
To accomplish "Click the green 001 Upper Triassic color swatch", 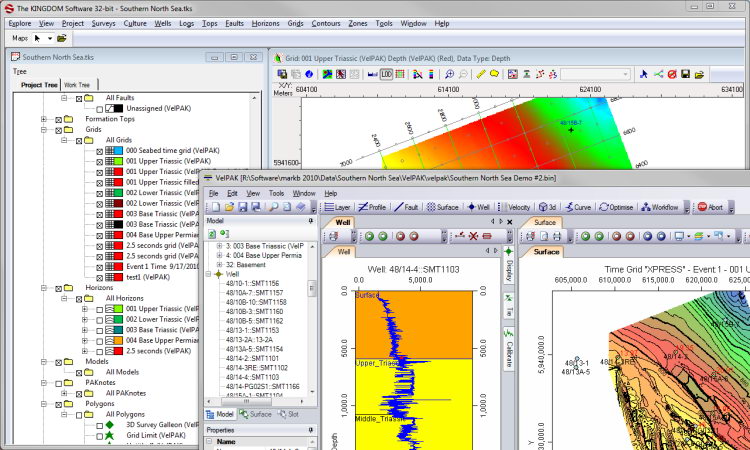I will pyautogui.click(x=117, y=161).
